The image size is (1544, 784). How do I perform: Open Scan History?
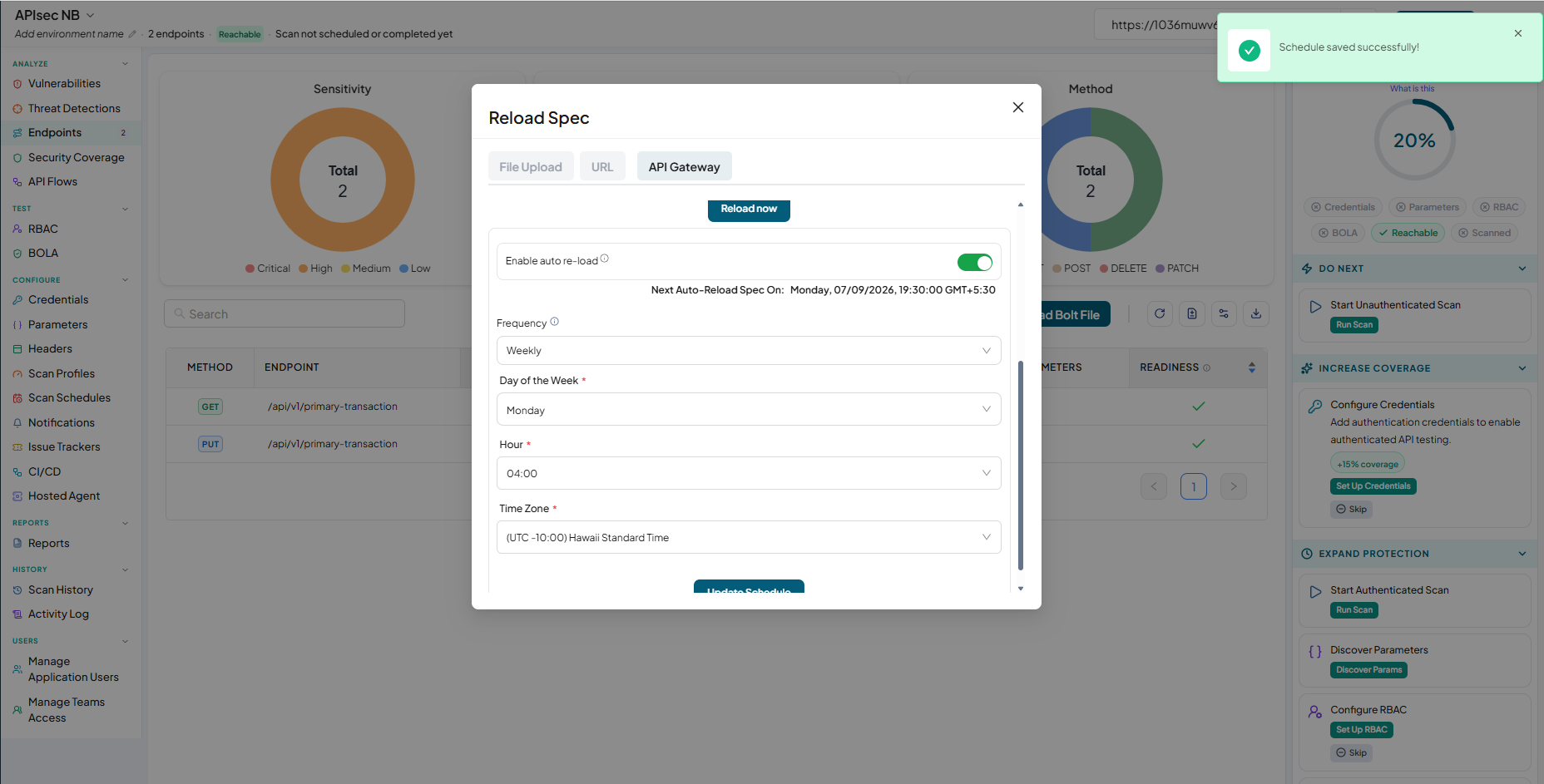pyautogui.click(x=60, y=589)
